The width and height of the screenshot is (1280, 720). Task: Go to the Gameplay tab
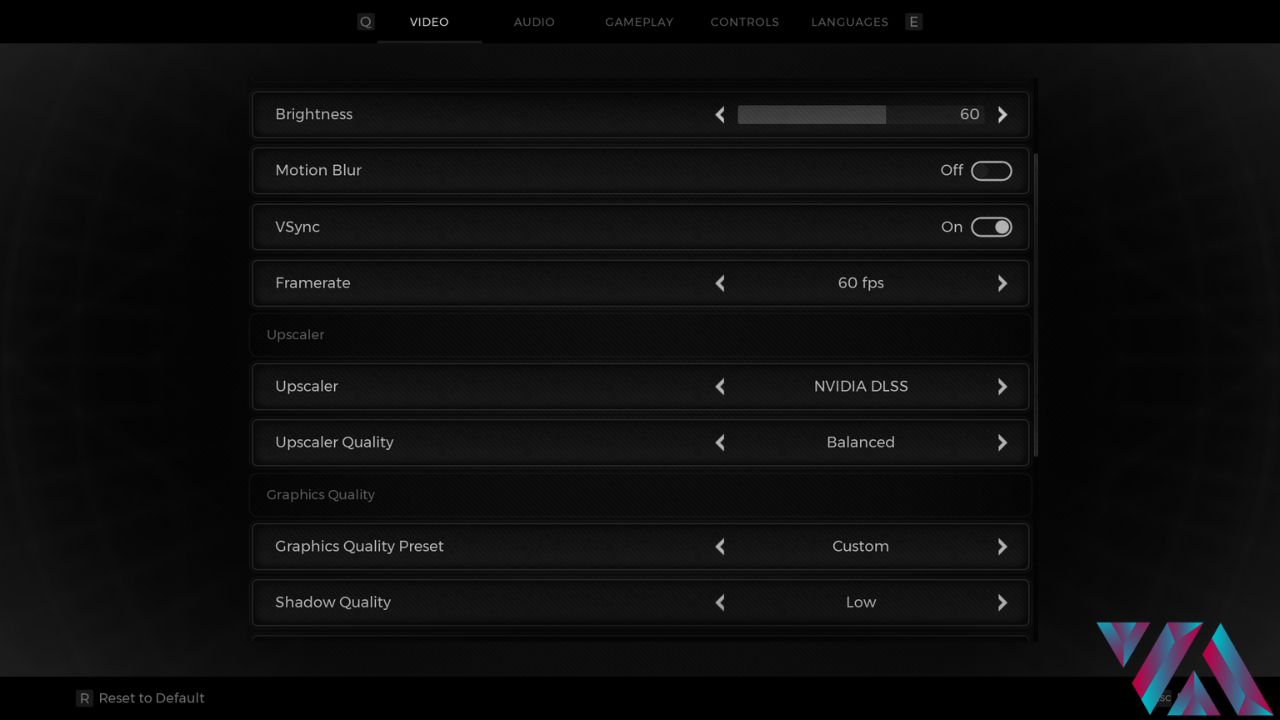click(x=639, y=22)
